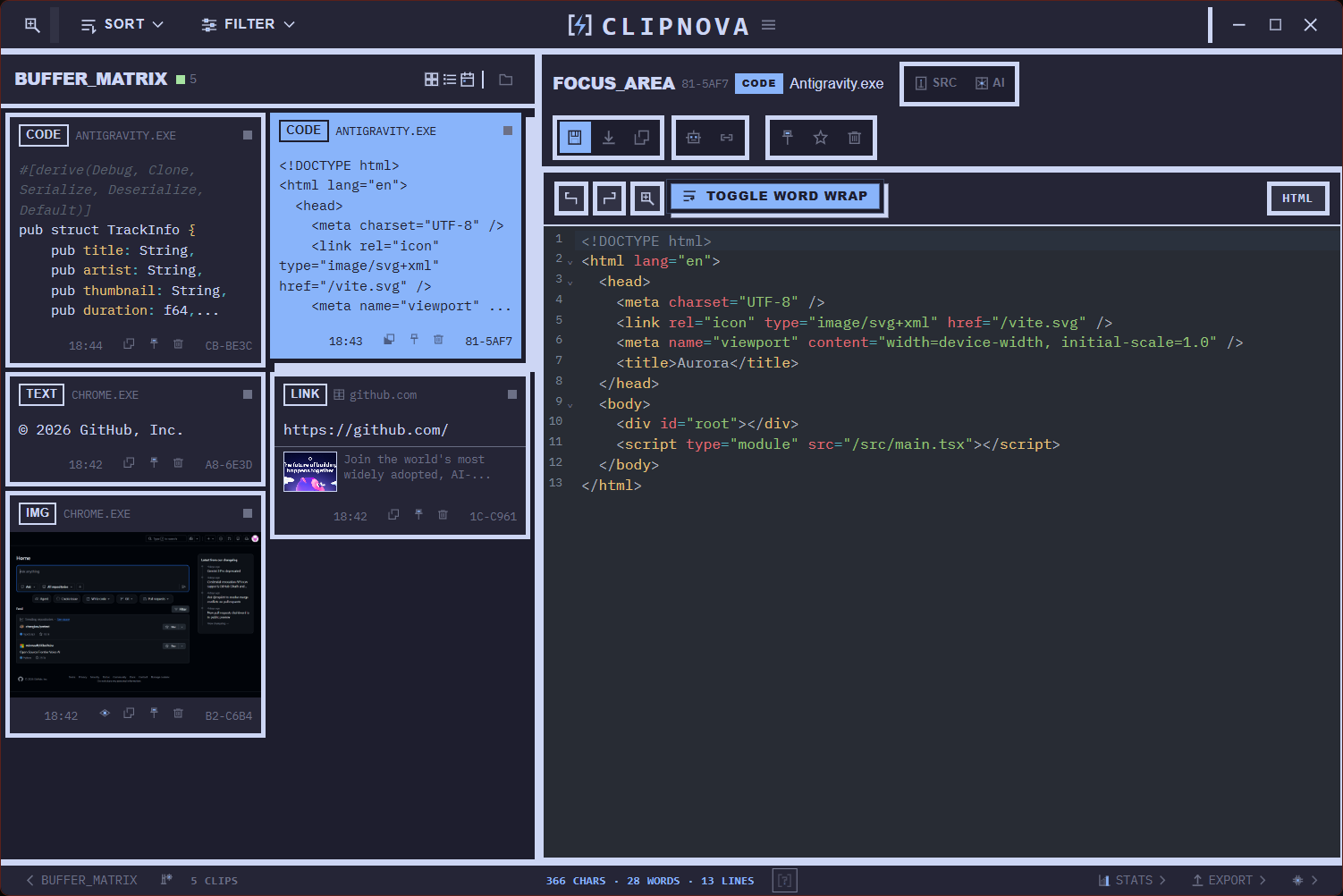This screenshot has width=1343, height=896.
Task: Pin the focused clip from the focus toolbar
Action: [787, 138]
